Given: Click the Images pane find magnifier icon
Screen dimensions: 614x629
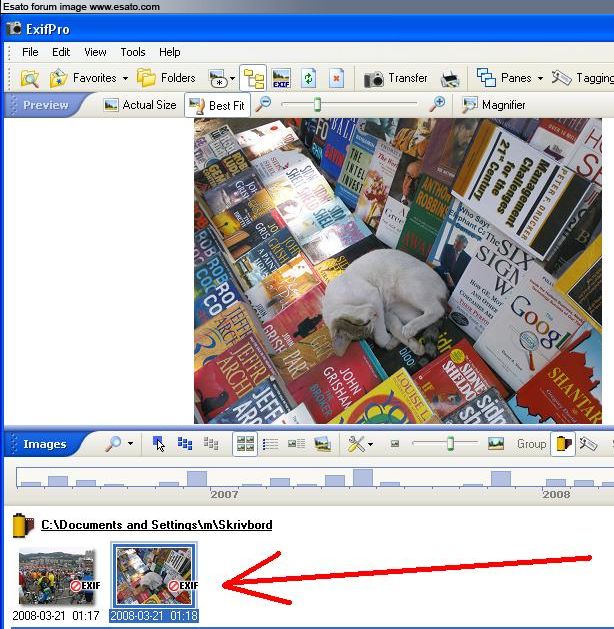Looking at the screenshot, I should [113, 444].
